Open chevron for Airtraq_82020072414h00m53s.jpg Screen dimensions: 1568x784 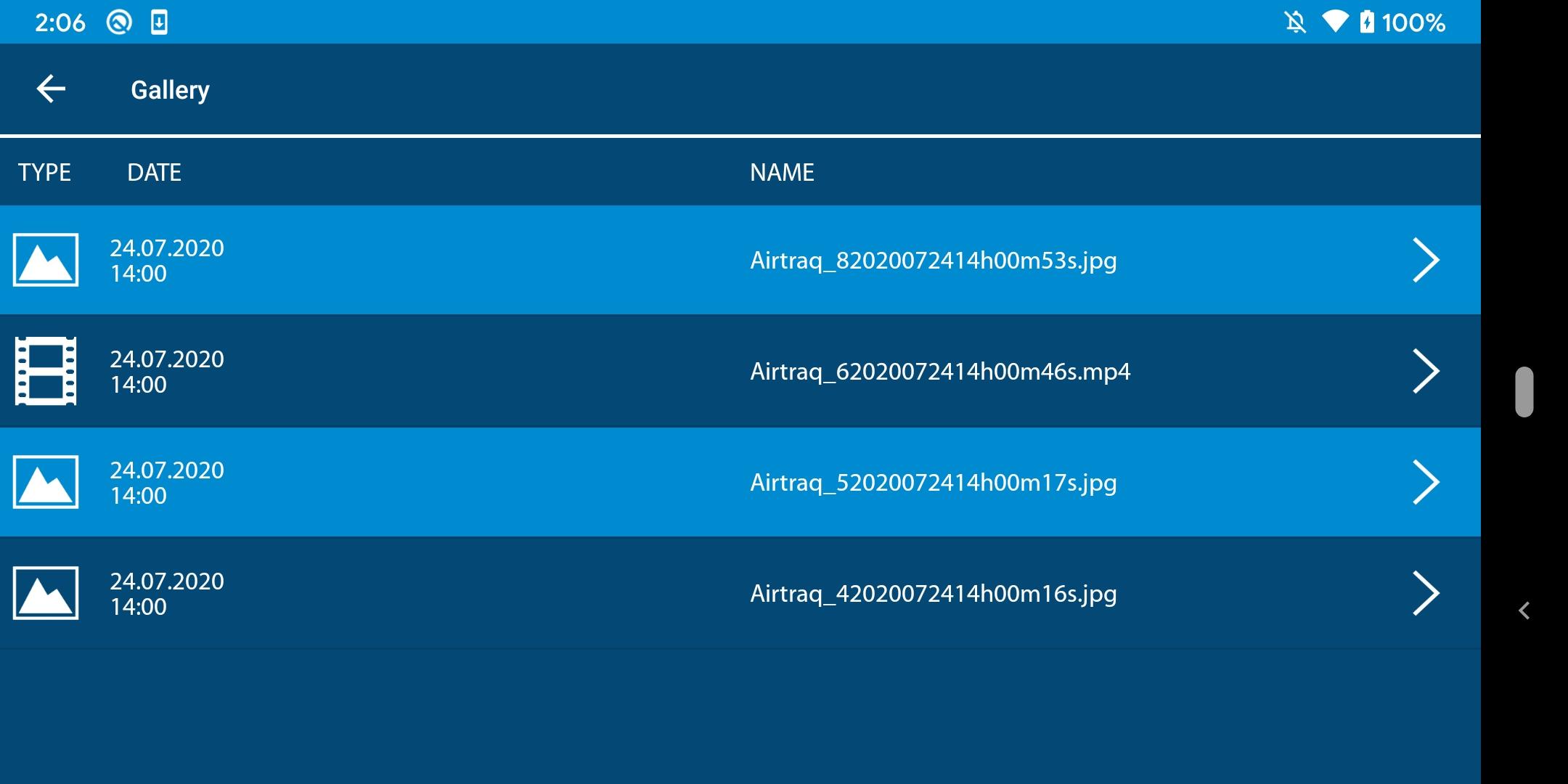coord(1426,260)
